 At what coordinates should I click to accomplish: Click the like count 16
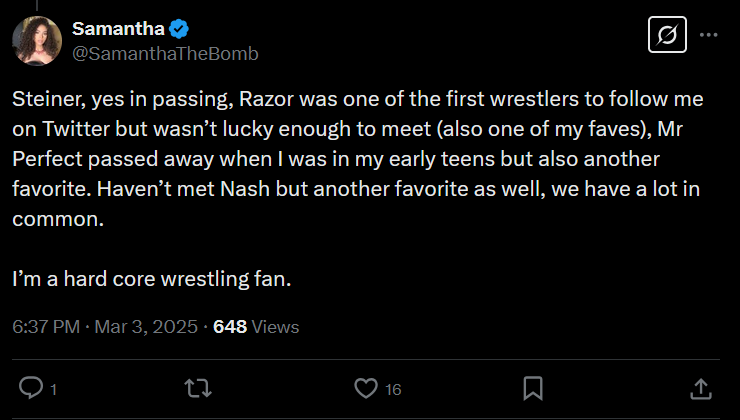click(393, 389)
